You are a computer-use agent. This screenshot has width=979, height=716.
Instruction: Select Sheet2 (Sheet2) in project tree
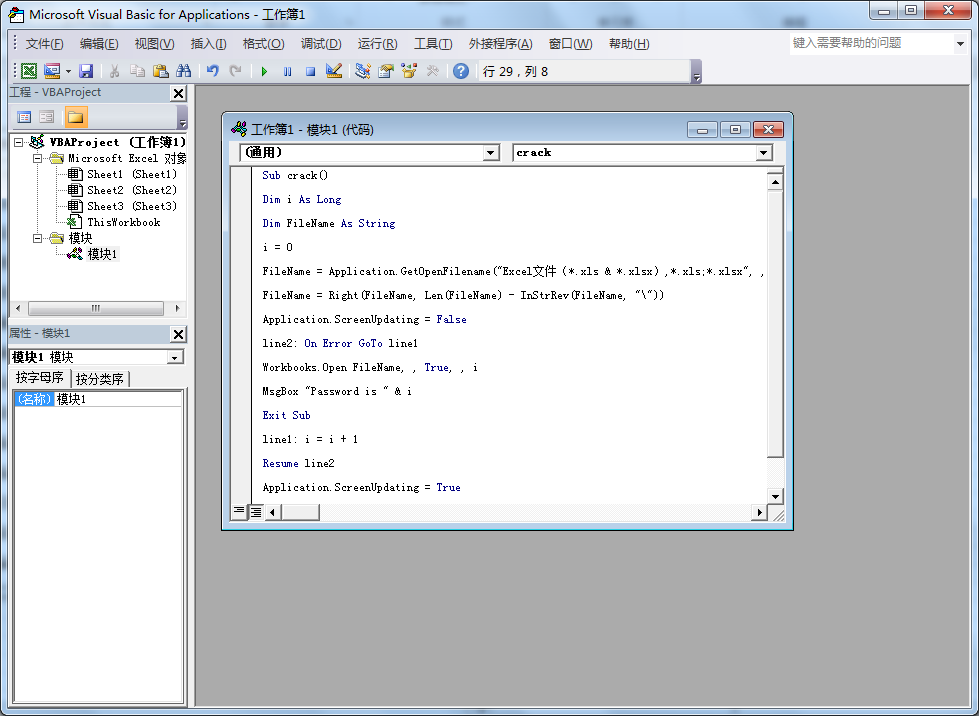coord(122,190)
